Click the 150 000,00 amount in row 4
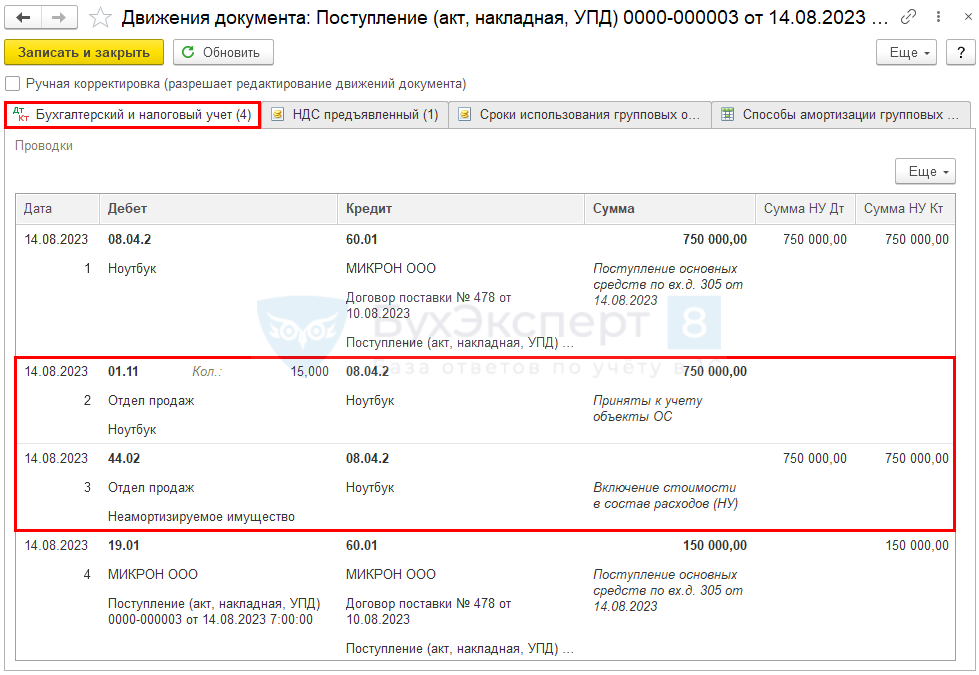The width and height of the screenshot is (979, 675). (715, 545)
